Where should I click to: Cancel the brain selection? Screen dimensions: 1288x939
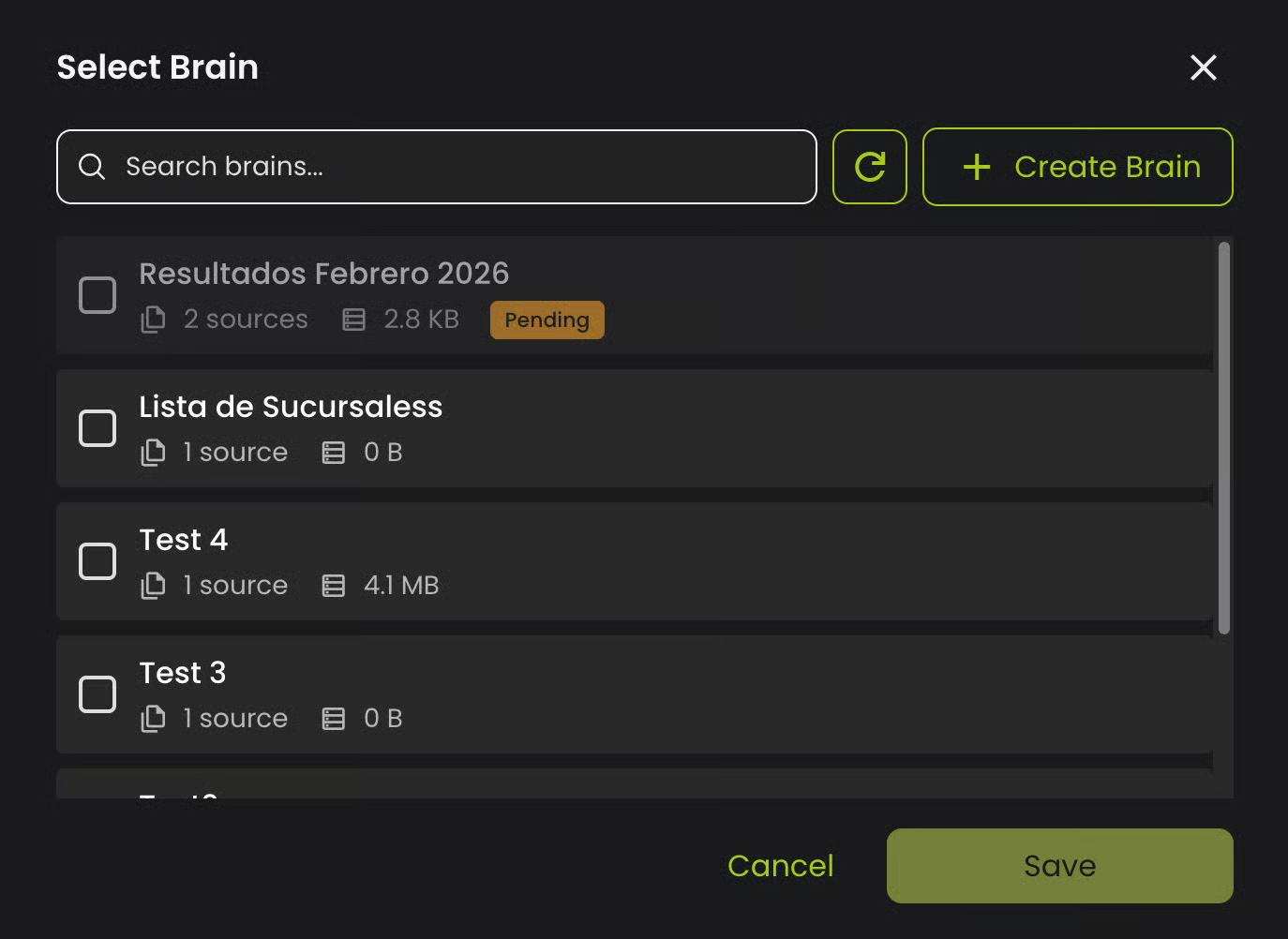(780, 866)
